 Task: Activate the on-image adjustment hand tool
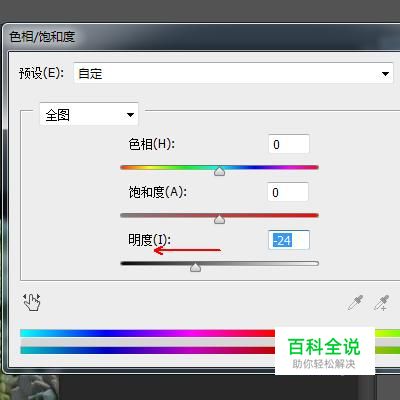pyautogui.click(x=32, y=302)
